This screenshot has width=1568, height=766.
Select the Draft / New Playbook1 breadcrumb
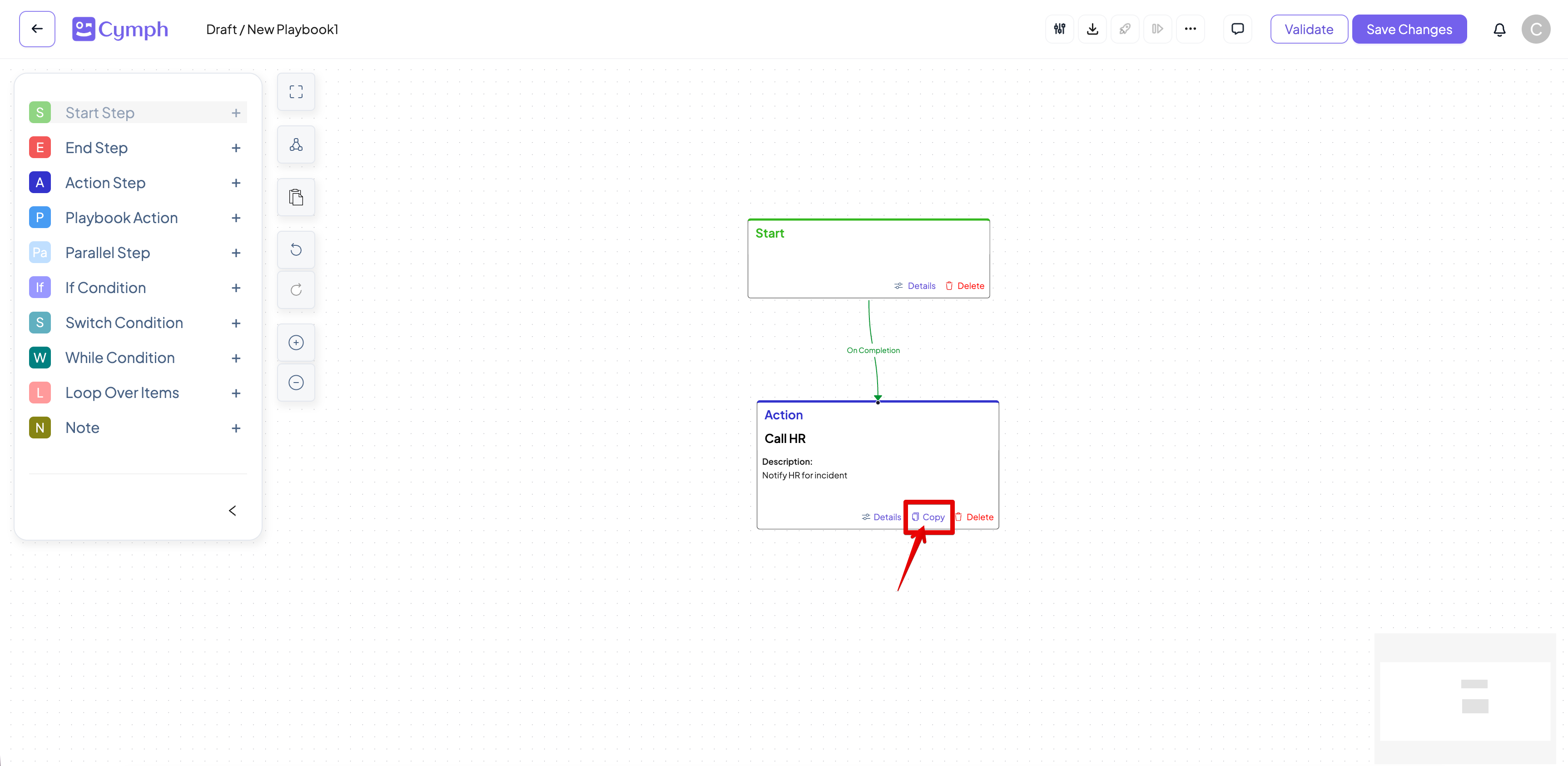[272, 29]
